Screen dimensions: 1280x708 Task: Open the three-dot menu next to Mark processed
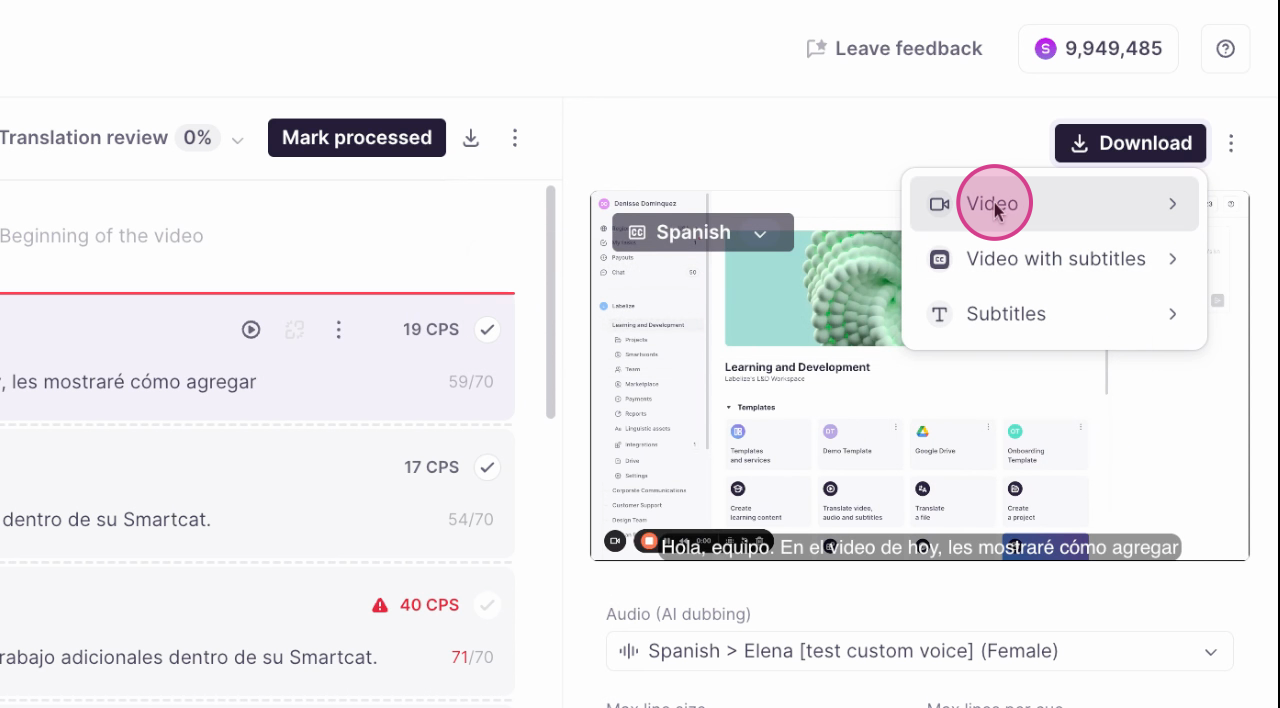pyautogui.click(x=515, y=138)
